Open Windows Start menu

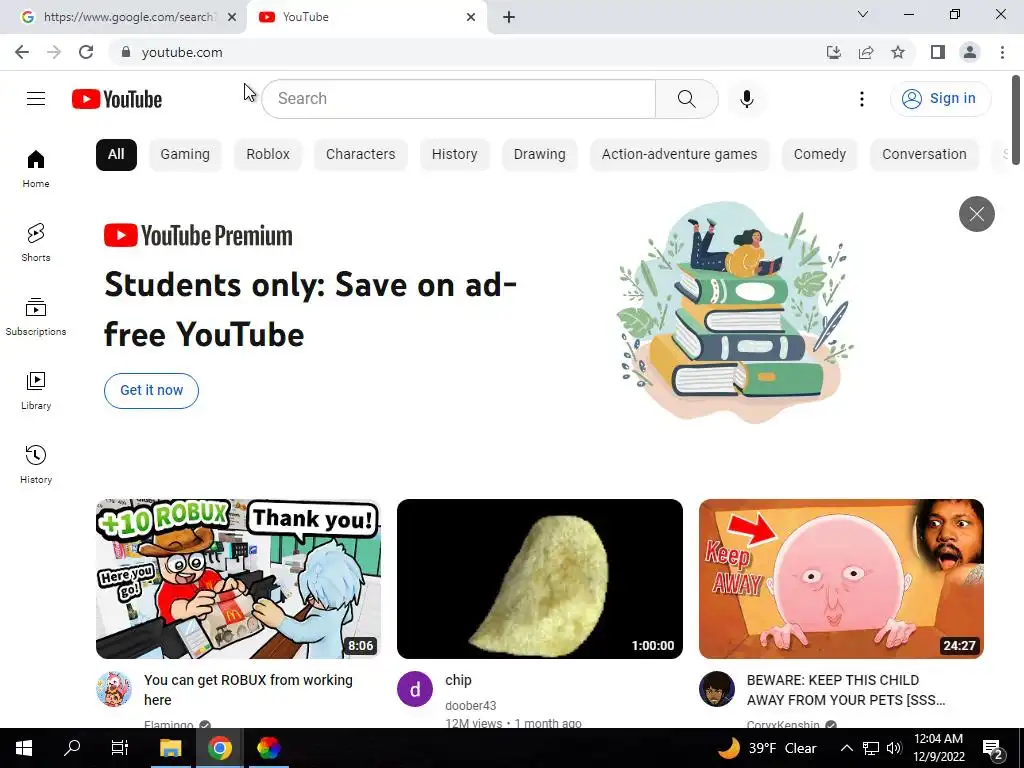(24, 748)
